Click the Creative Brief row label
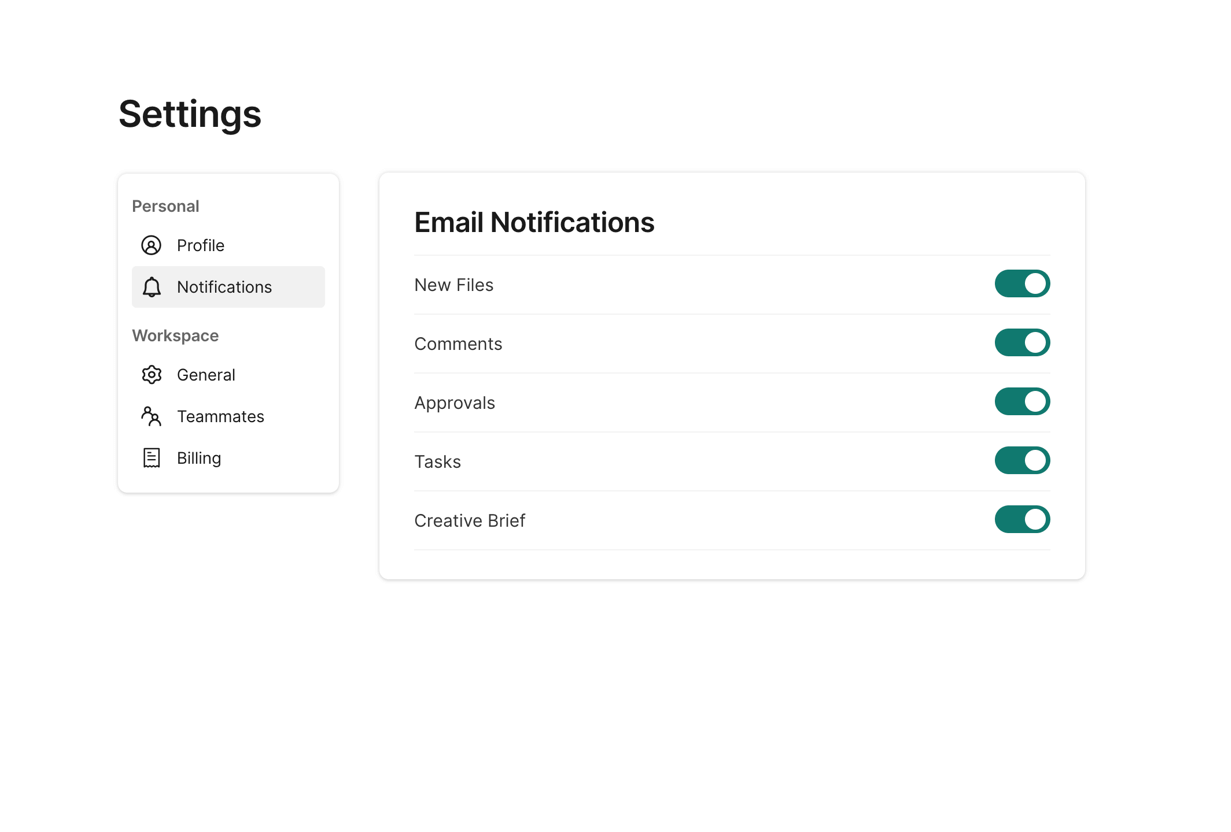1231x832 pixels. (469, 521)
